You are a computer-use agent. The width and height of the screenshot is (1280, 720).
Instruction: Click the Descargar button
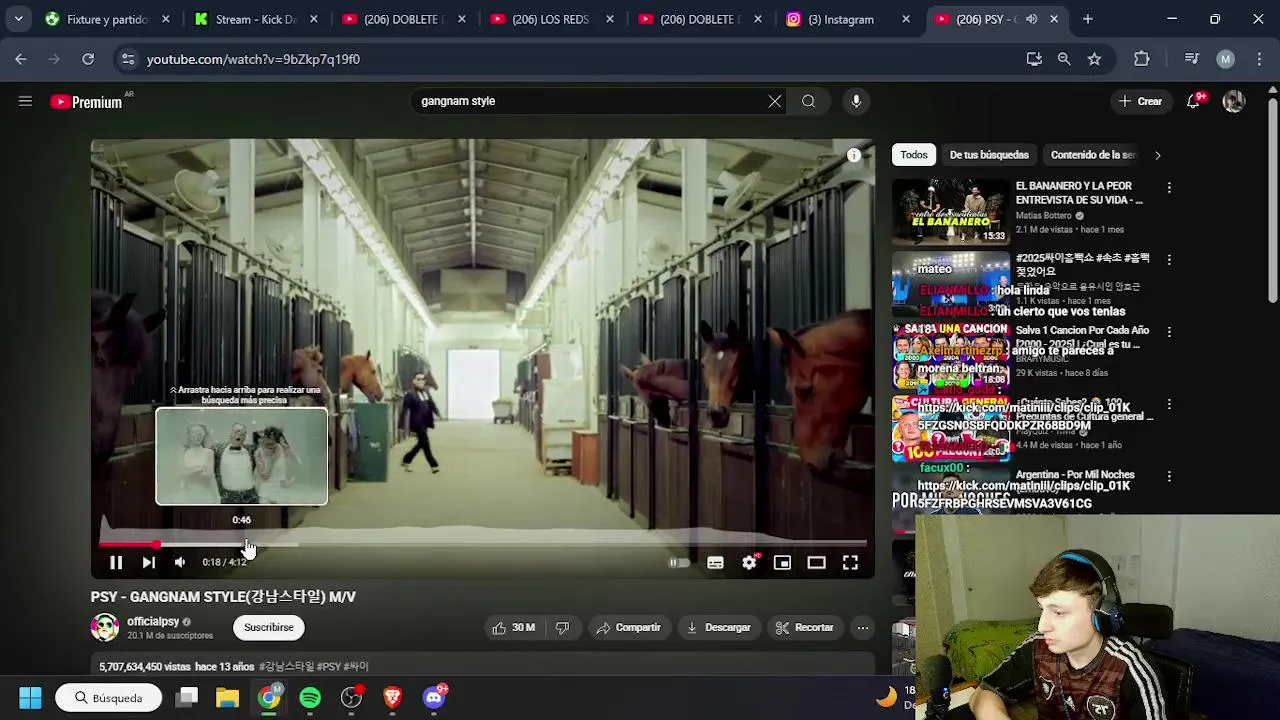(718, 627)
